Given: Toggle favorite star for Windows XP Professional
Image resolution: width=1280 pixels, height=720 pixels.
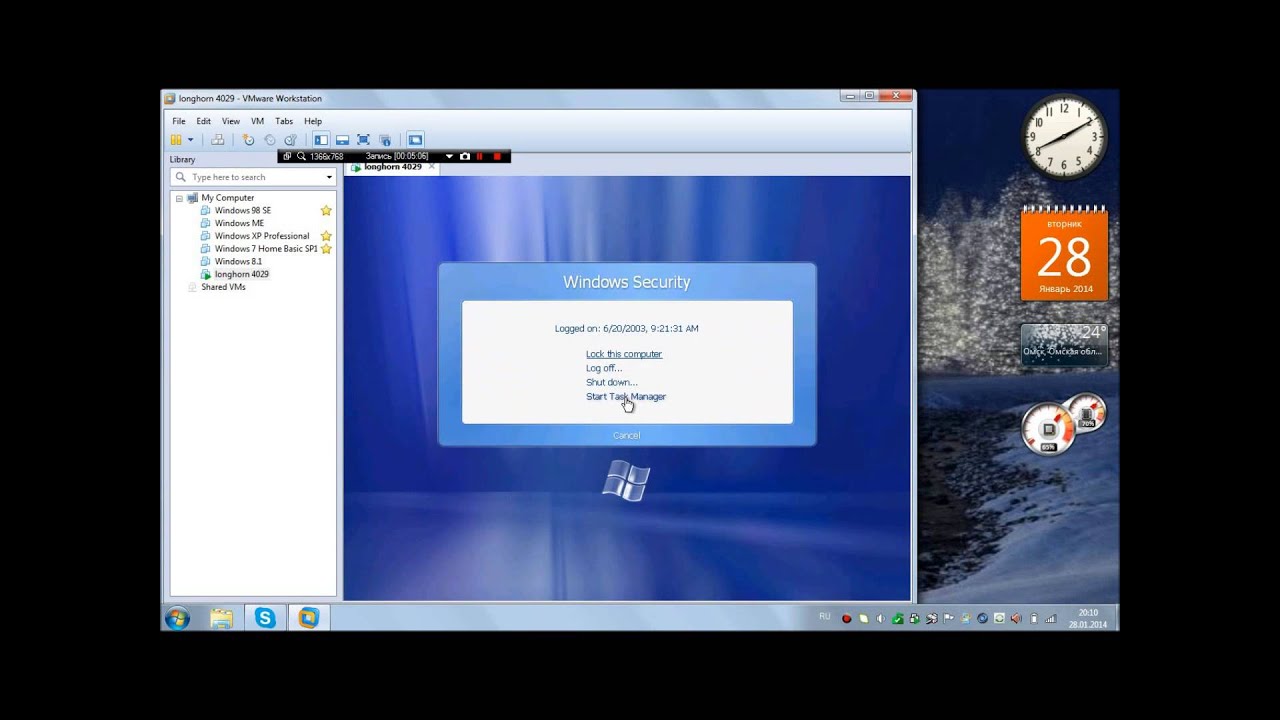Looking at the screenshot, I should click(x=326, y=236).
